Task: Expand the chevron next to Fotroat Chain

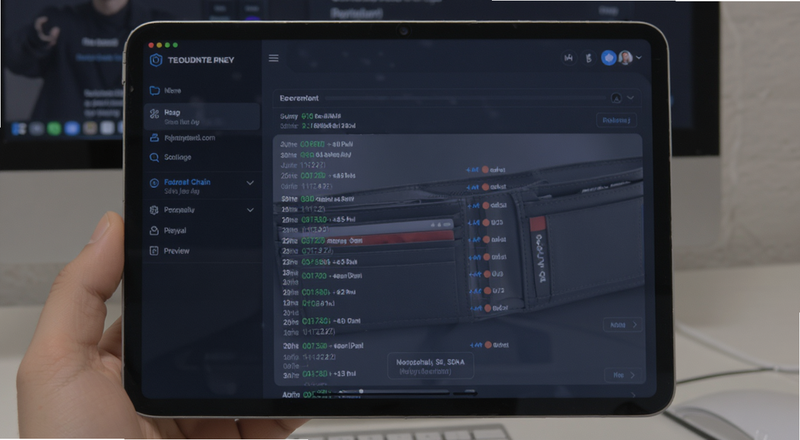Action: click(250, 183)
